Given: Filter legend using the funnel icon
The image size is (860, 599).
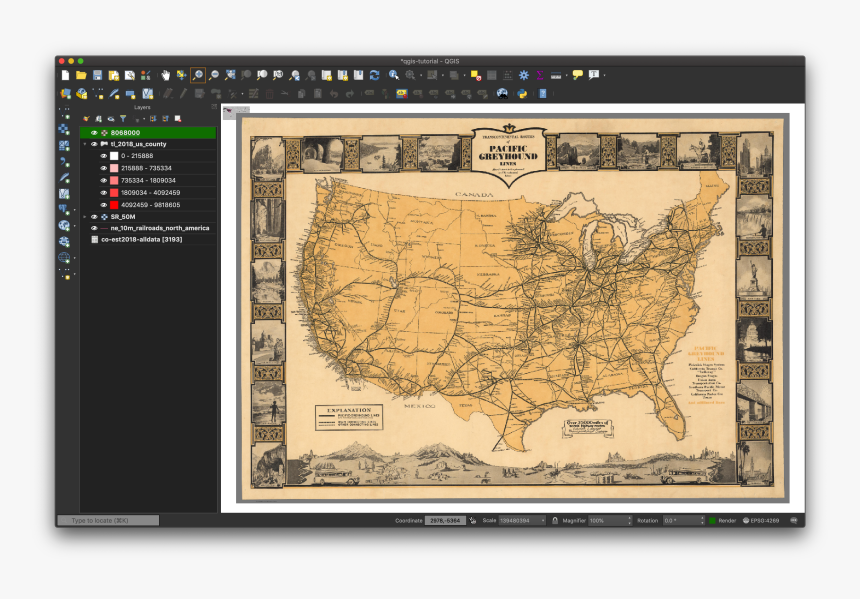Looking at the screenshot, I should click(x=123, y=119).
